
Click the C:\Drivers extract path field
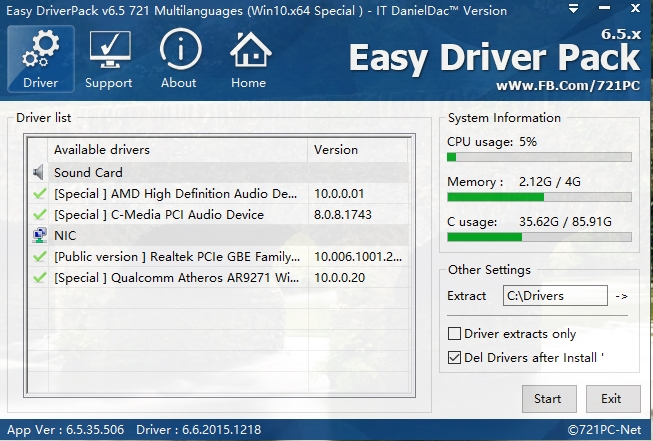(x=555, y=296)
